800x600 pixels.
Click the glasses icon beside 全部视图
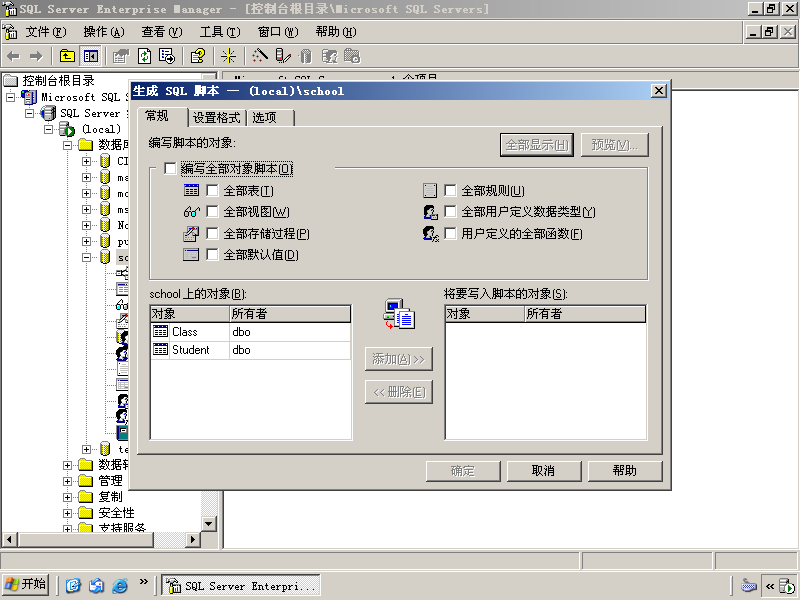click(191, 212)
